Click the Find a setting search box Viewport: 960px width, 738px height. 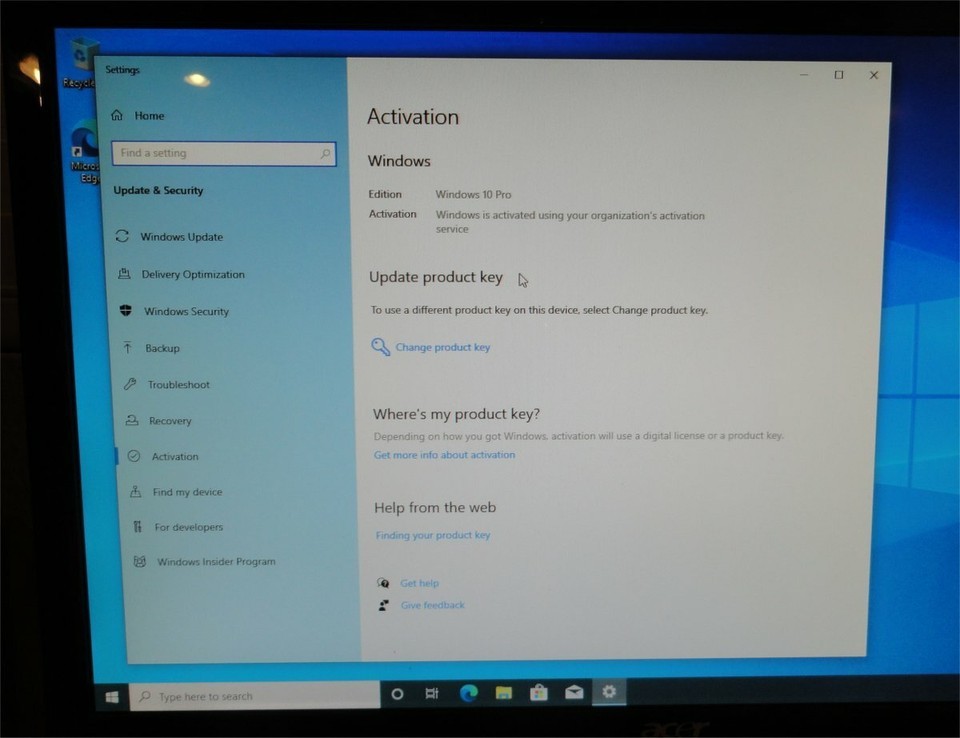click(222, 153)
